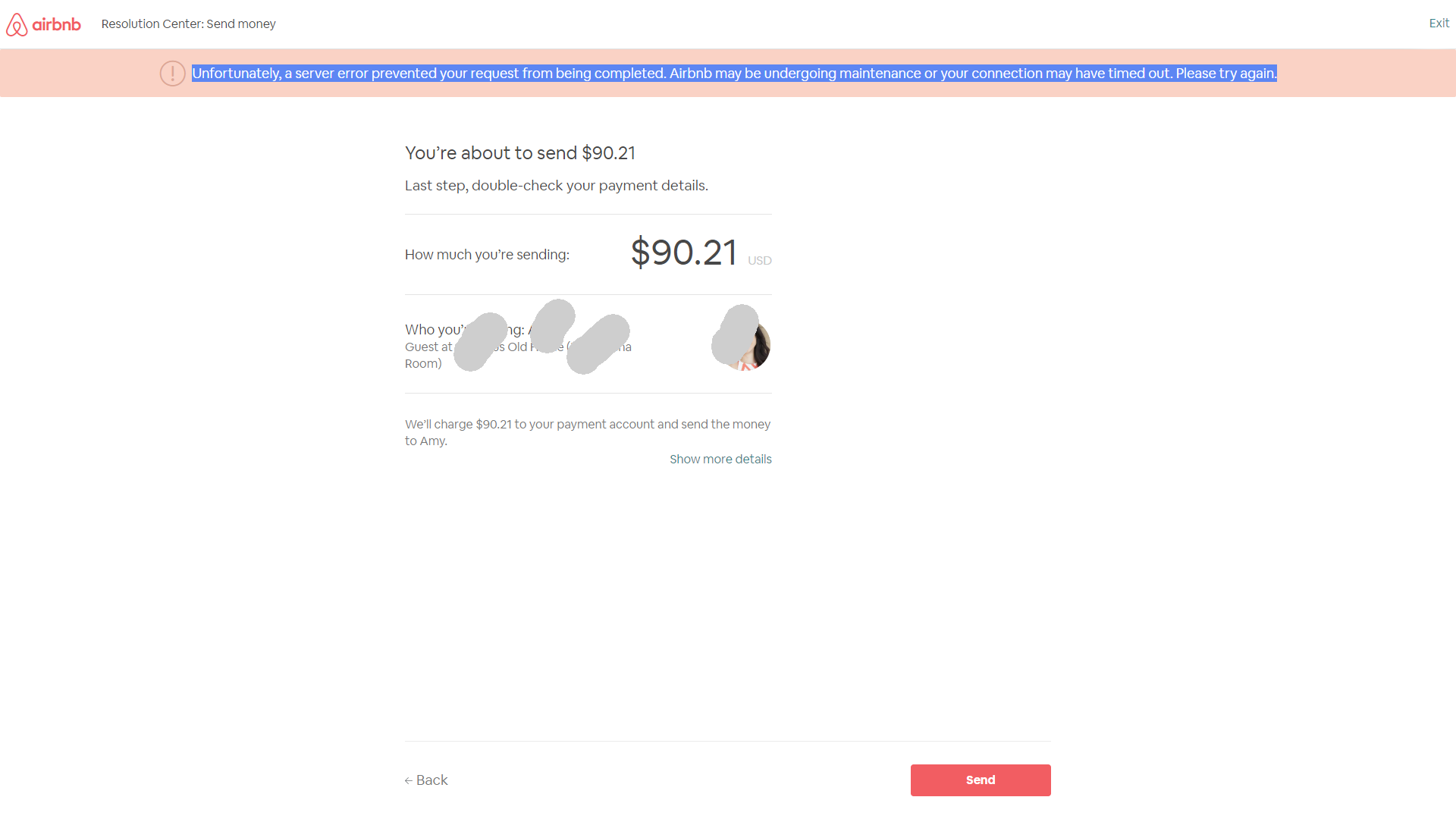Click the "How much you're sending" label
Screen dimensions: 1456x819
pos(487,255)
